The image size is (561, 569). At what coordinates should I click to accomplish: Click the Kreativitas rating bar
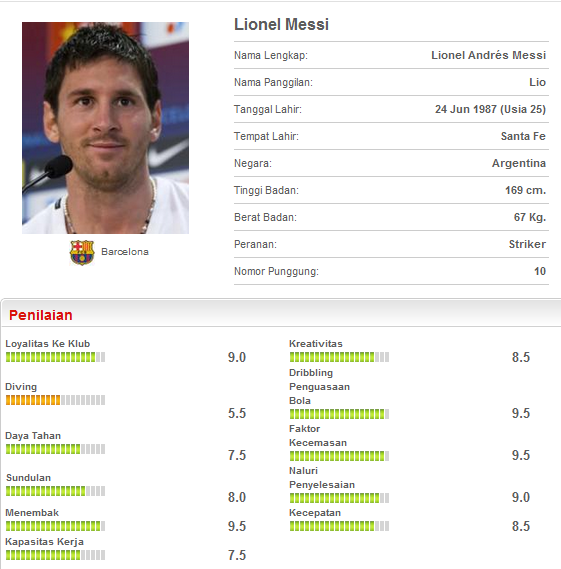coord(339,357)
